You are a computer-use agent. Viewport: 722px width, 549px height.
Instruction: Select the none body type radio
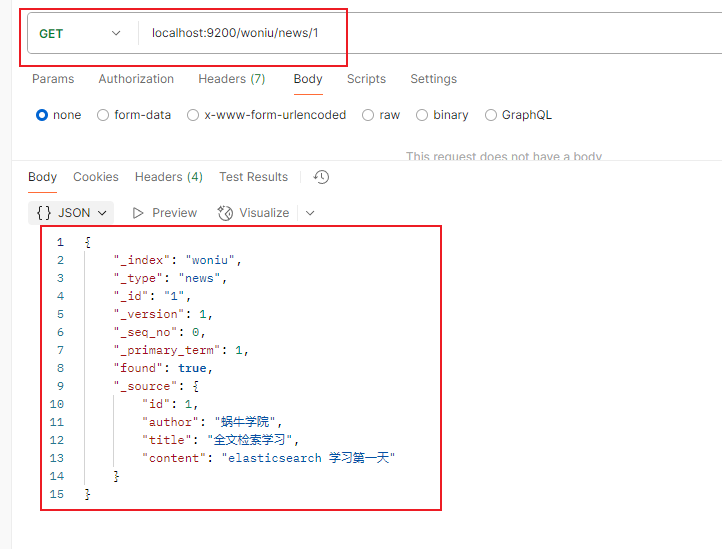click(42, 115)
